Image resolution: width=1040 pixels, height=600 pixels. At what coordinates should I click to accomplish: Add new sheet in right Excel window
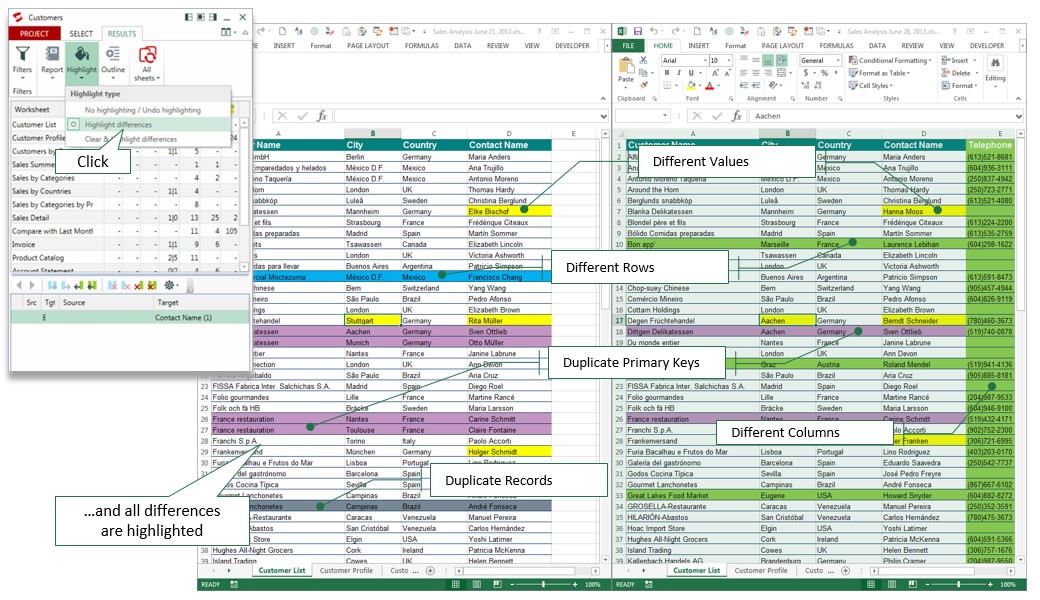[845, 570]
